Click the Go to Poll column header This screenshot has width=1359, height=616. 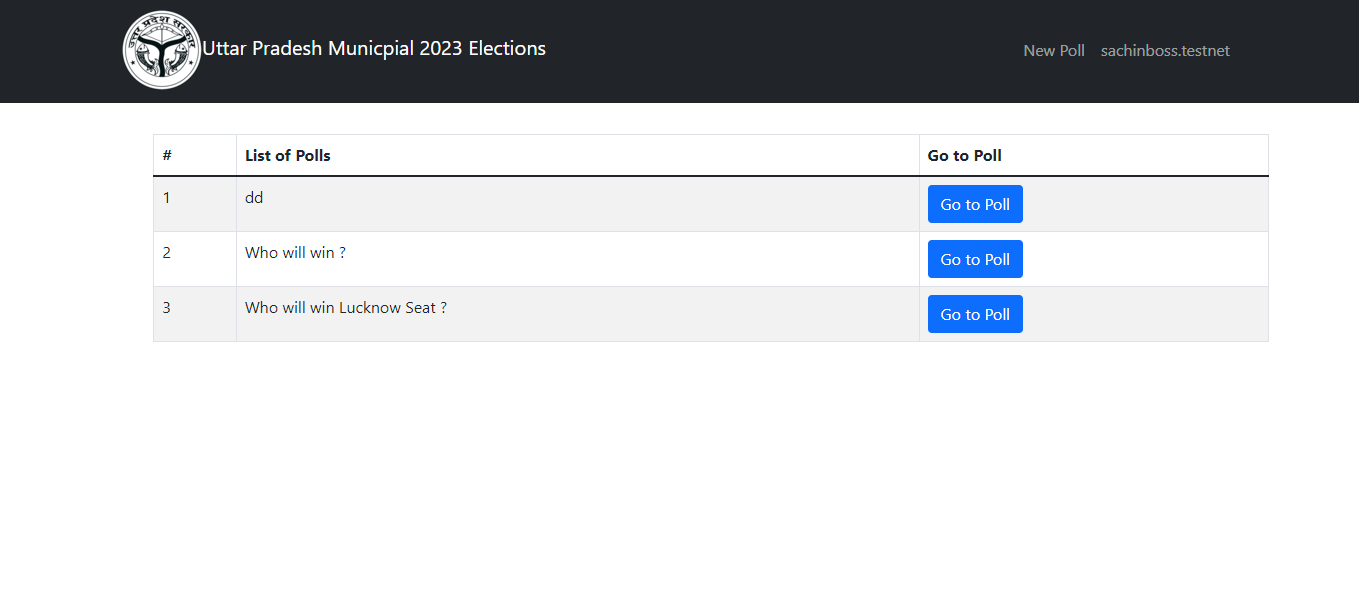tap(964, 156)
